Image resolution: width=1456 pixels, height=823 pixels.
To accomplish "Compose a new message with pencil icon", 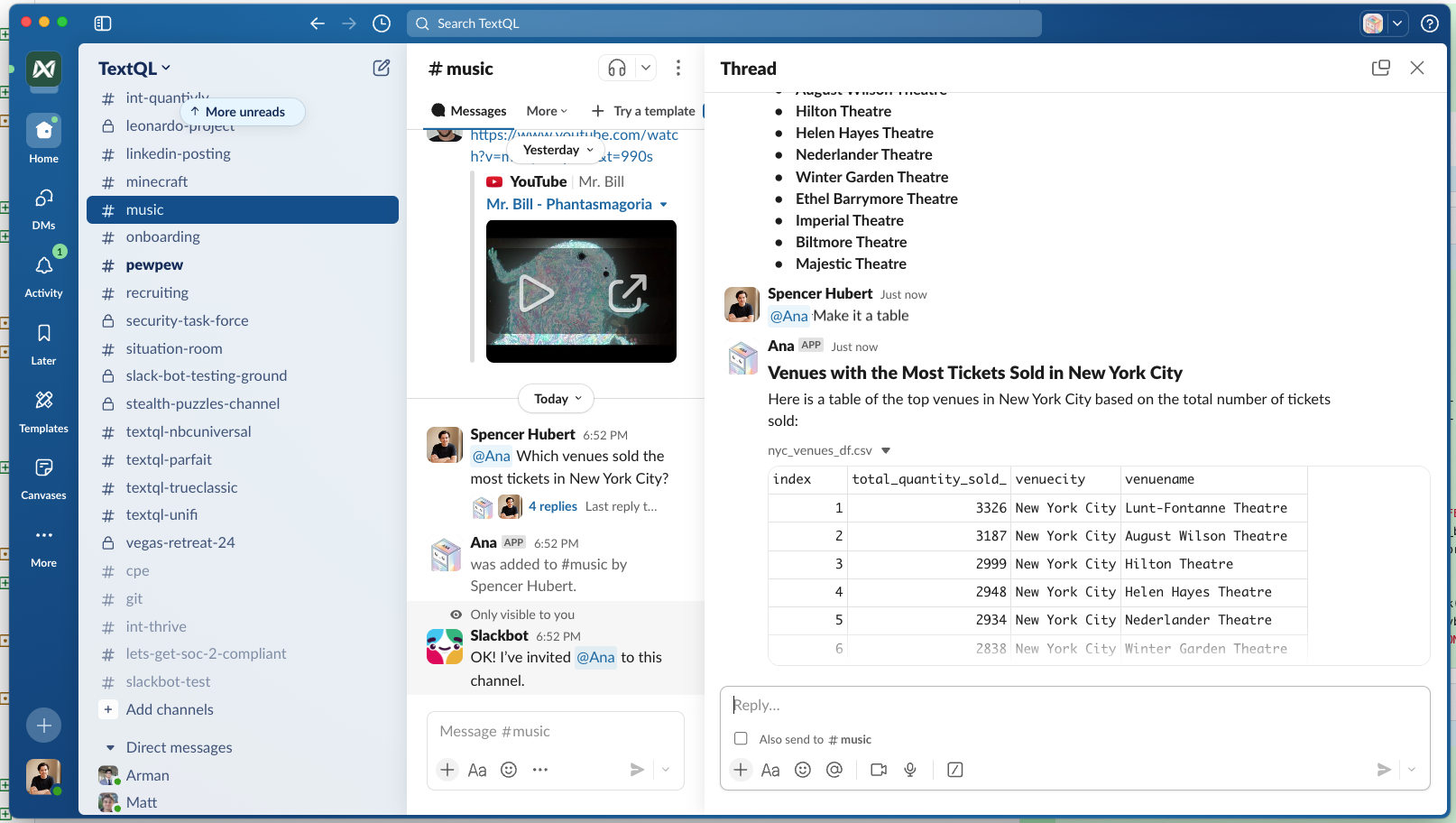I will pos(382,68).
